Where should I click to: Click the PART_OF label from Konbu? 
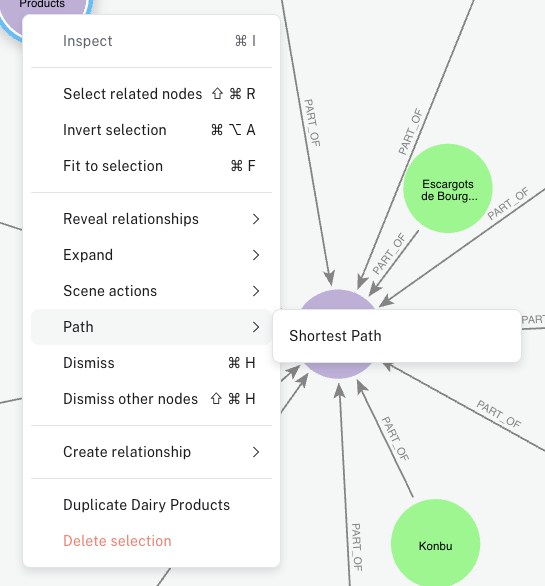coord(395,438)
